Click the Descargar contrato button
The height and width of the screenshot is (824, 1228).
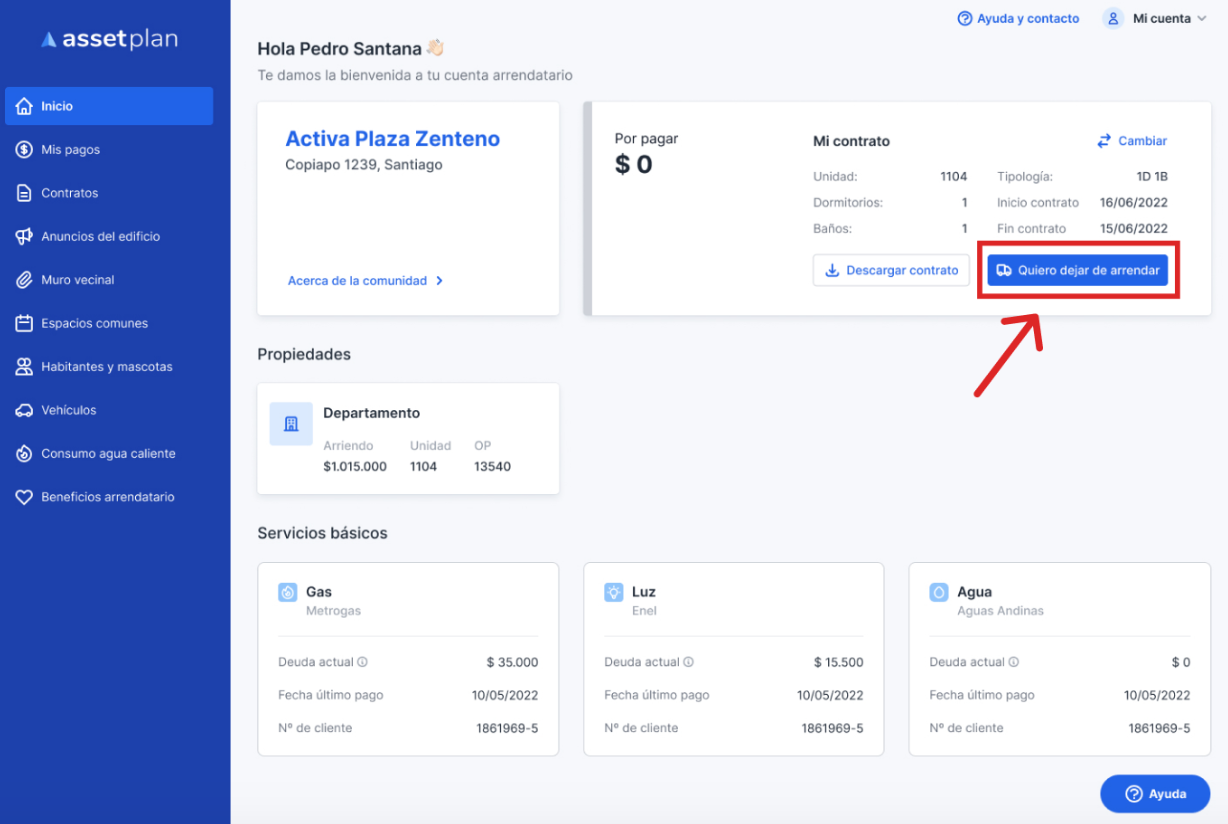point(892,270)
